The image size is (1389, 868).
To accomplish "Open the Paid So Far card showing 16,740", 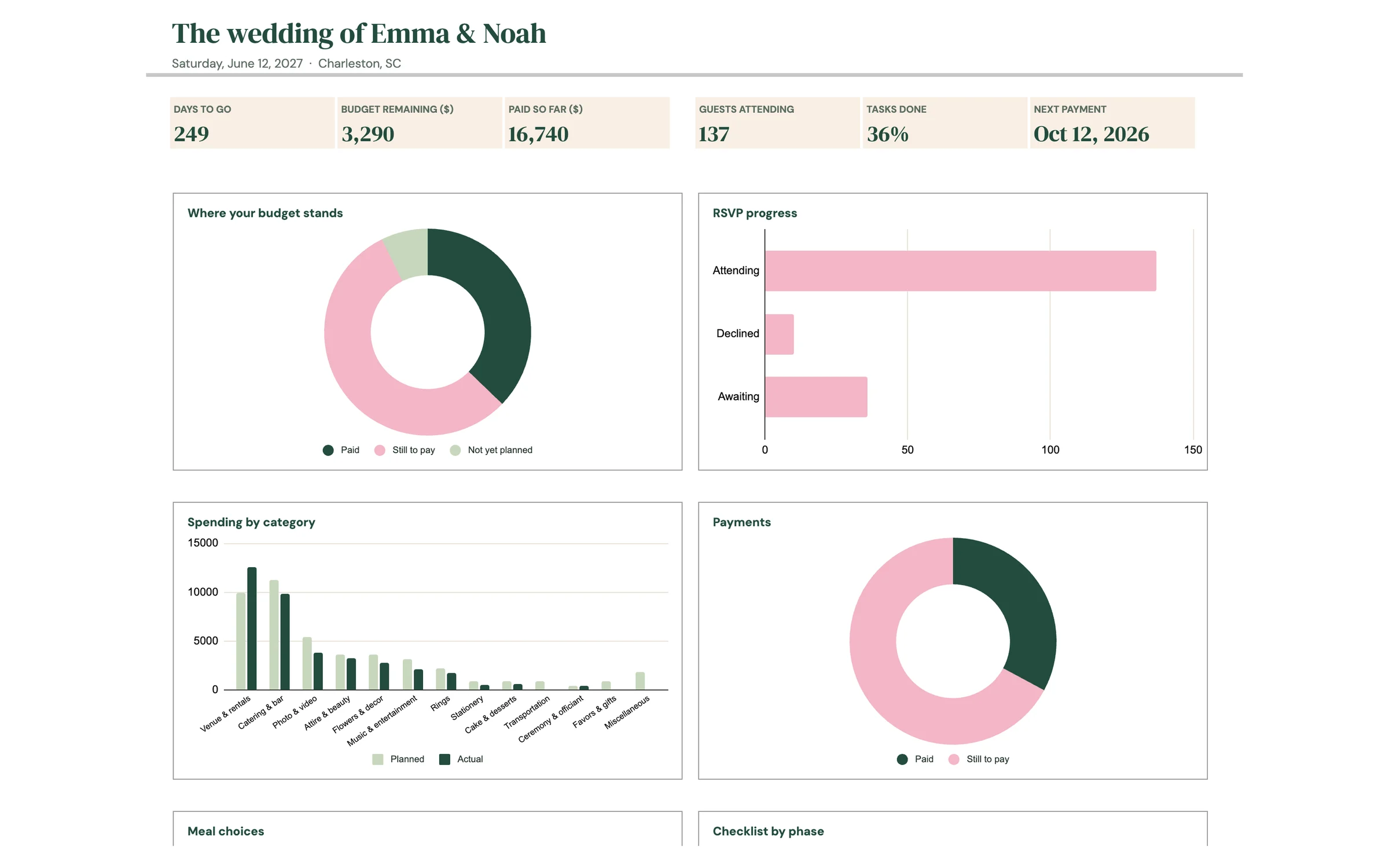I will pos(587,123).
